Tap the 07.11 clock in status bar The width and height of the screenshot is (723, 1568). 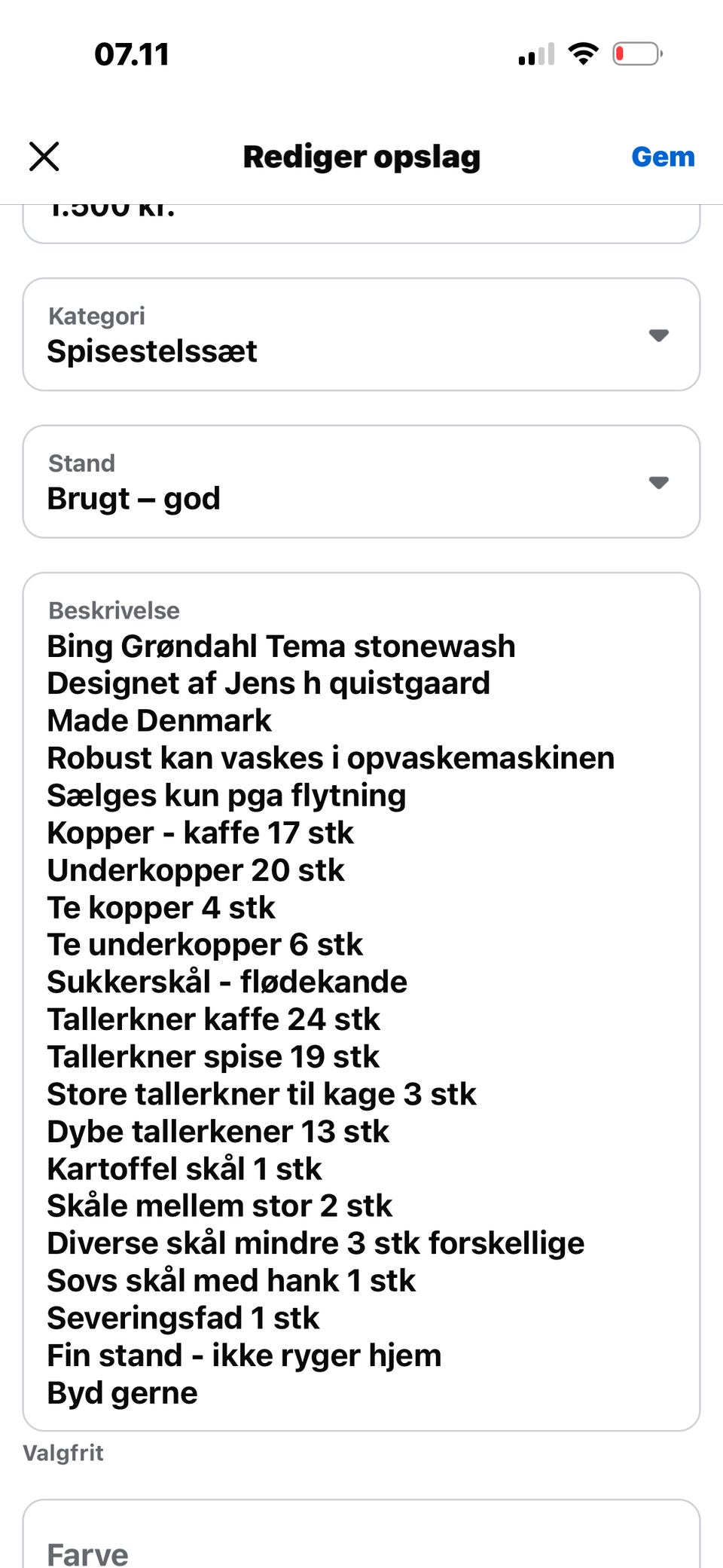(x=132, y=54)
